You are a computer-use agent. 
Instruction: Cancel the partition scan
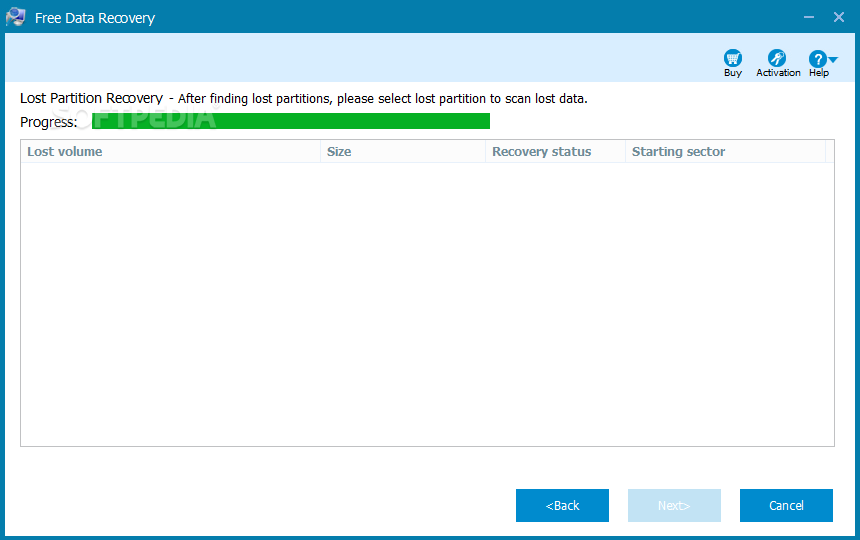pyautogui.click(x=786, y=505)
